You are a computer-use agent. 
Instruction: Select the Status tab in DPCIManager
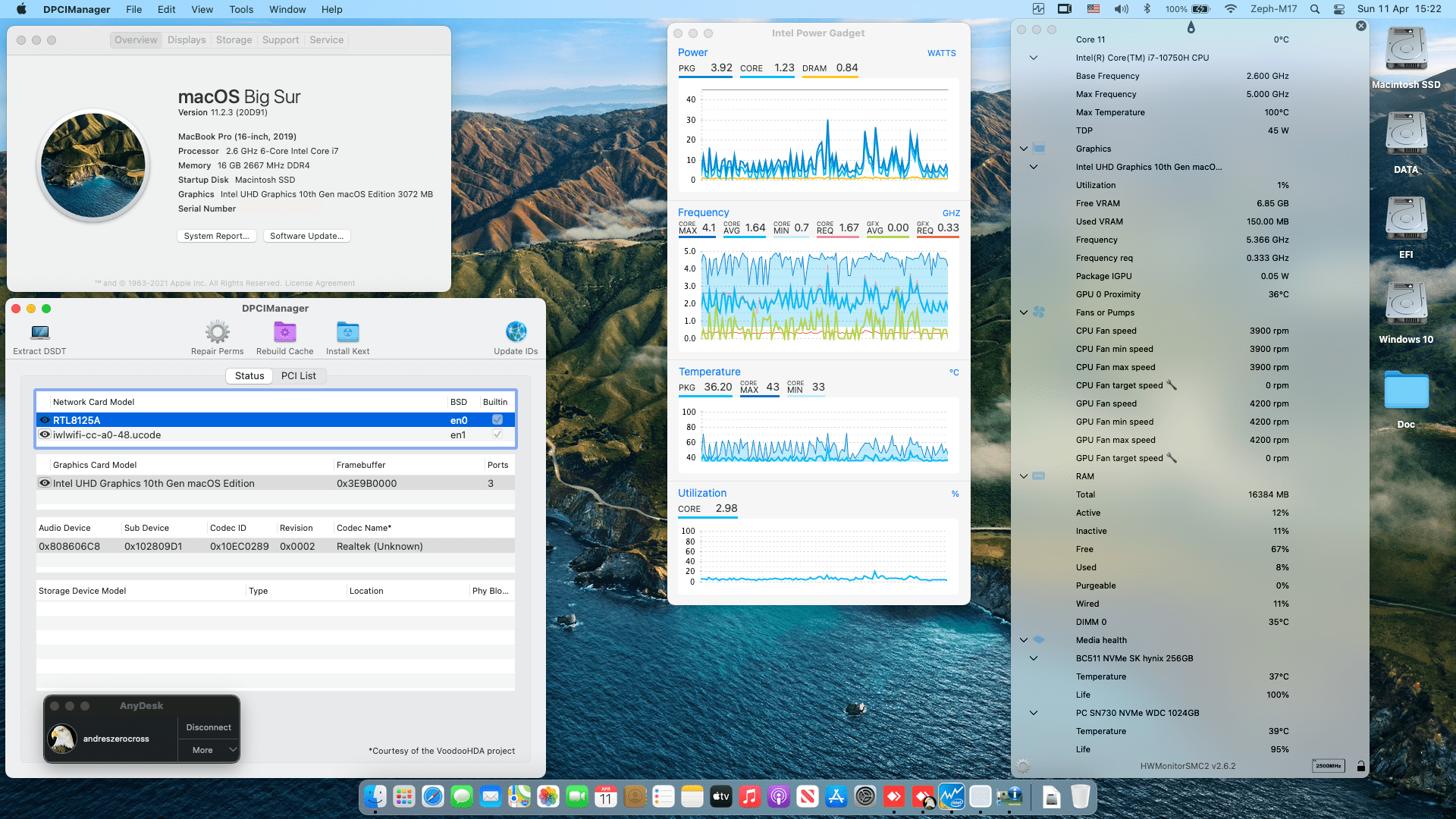(249, 375)
